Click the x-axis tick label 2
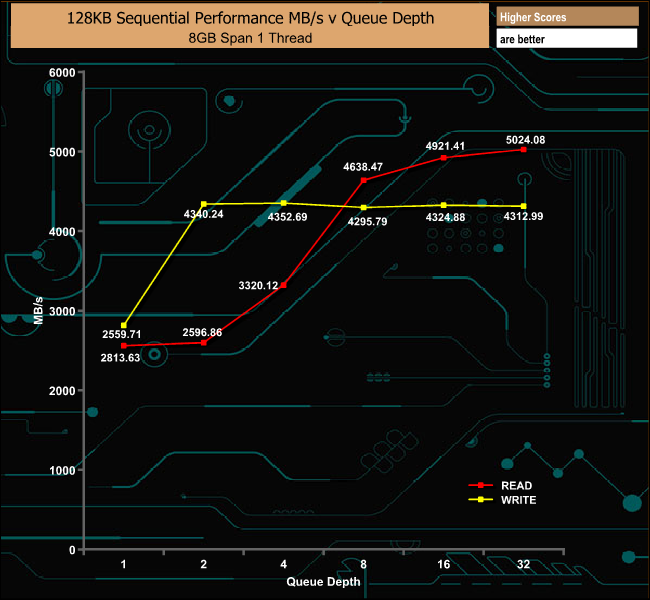The width and height of the screenshot is (650, 600). pos(204,564)
